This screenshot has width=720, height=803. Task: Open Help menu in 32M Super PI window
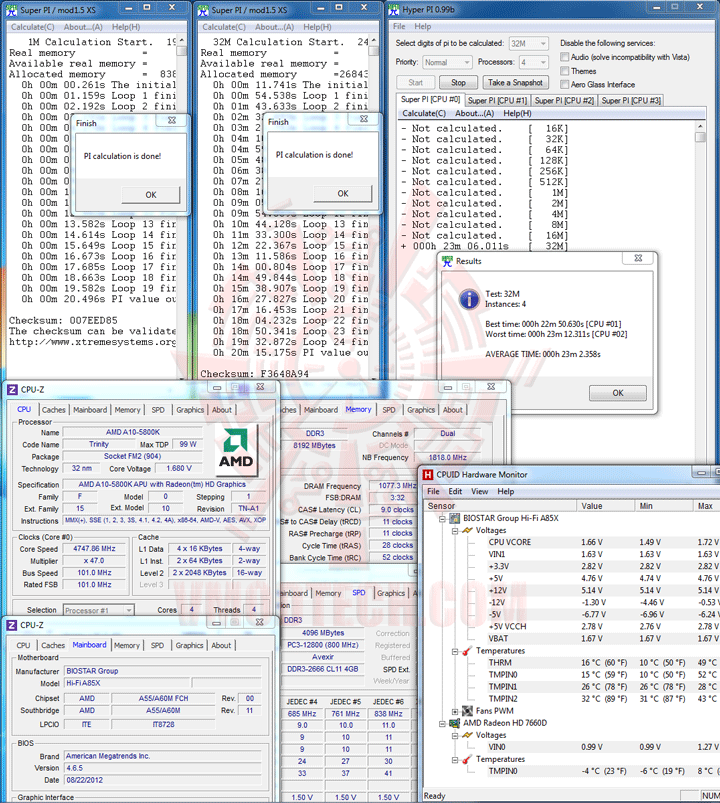(317, 27)
